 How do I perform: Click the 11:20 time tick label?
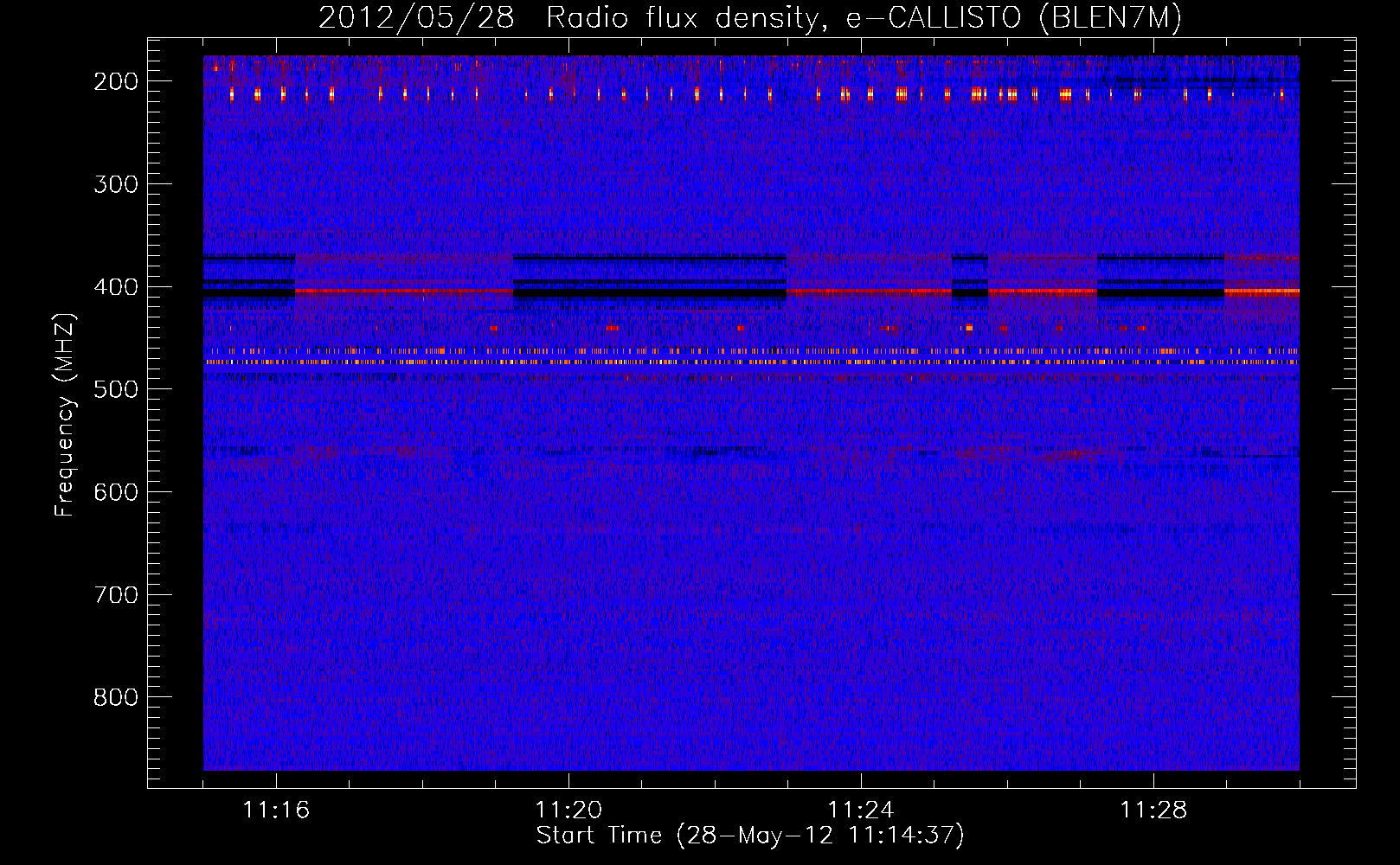[568, 811]
